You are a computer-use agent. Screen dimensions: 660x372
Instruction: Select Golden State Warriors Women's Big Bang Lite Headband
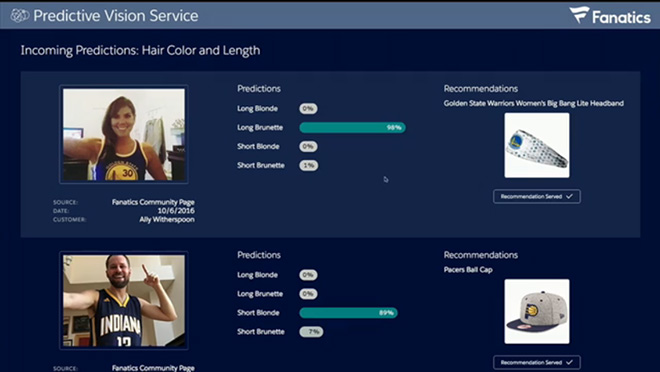[534, 103]
